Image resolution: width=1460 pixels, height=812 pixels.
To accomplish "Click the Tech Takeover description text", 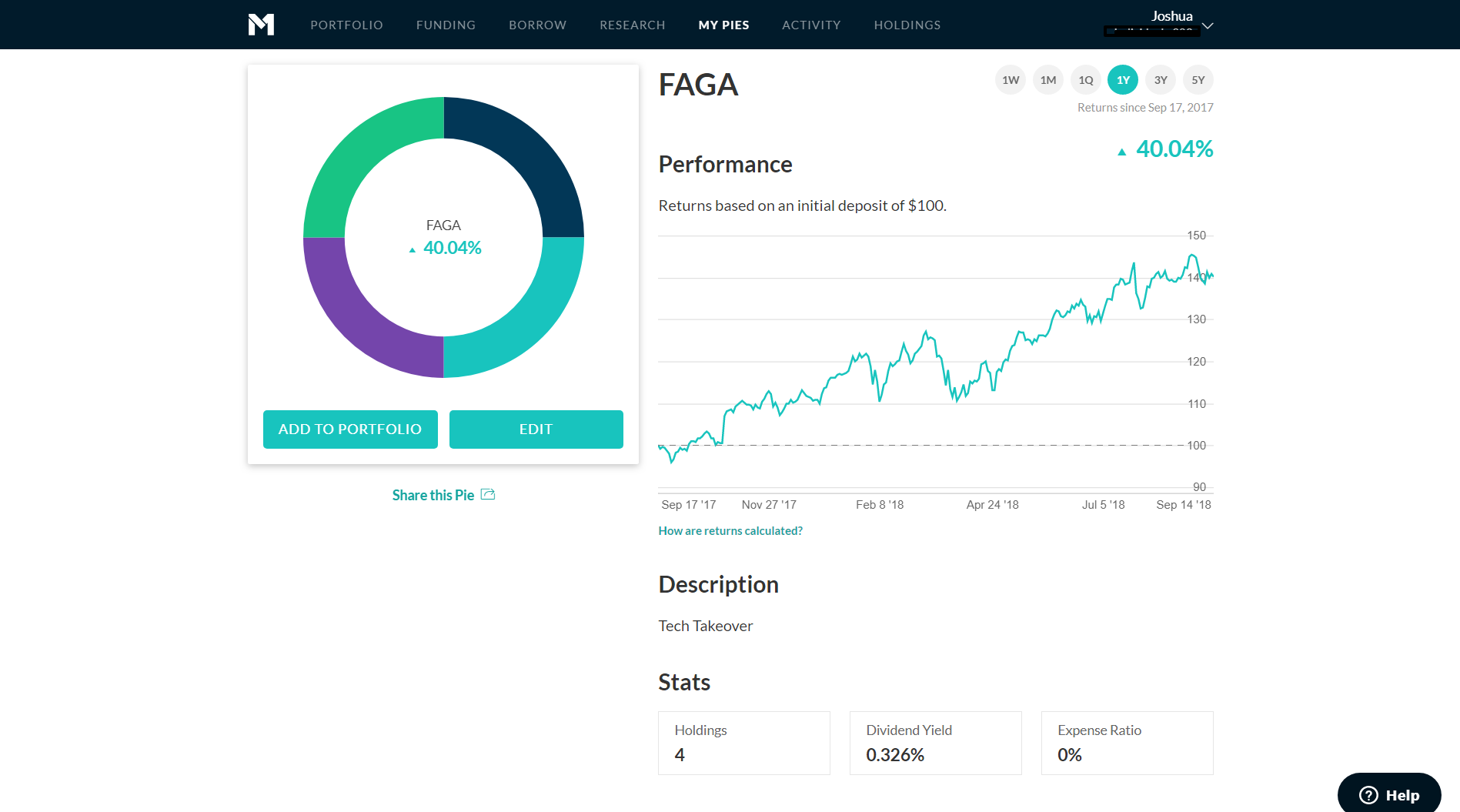I will tap(706, 626).
